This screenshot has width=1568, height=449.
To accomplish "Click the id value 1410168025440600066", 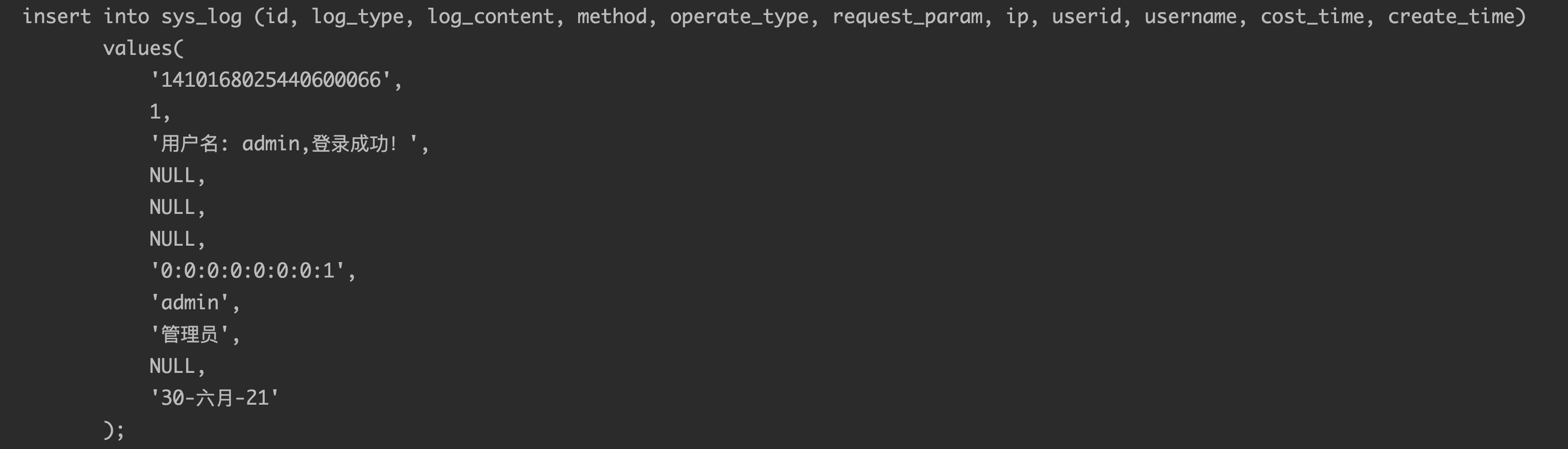I will pos(271,79).
